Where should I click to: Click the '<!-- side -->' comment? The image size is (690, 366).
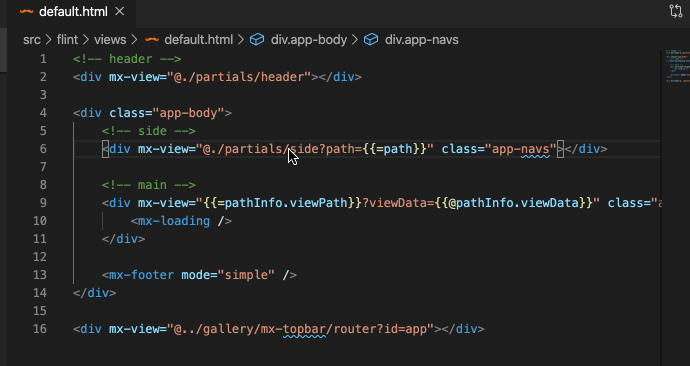point(149,131)
